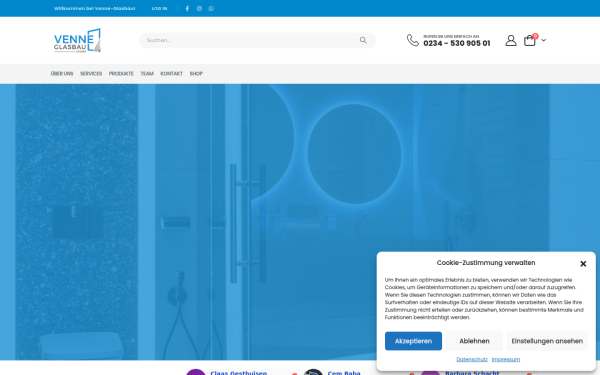The image size is (600, 375).
Task: Open the SERVICES menu
Action: pos(91,73)
